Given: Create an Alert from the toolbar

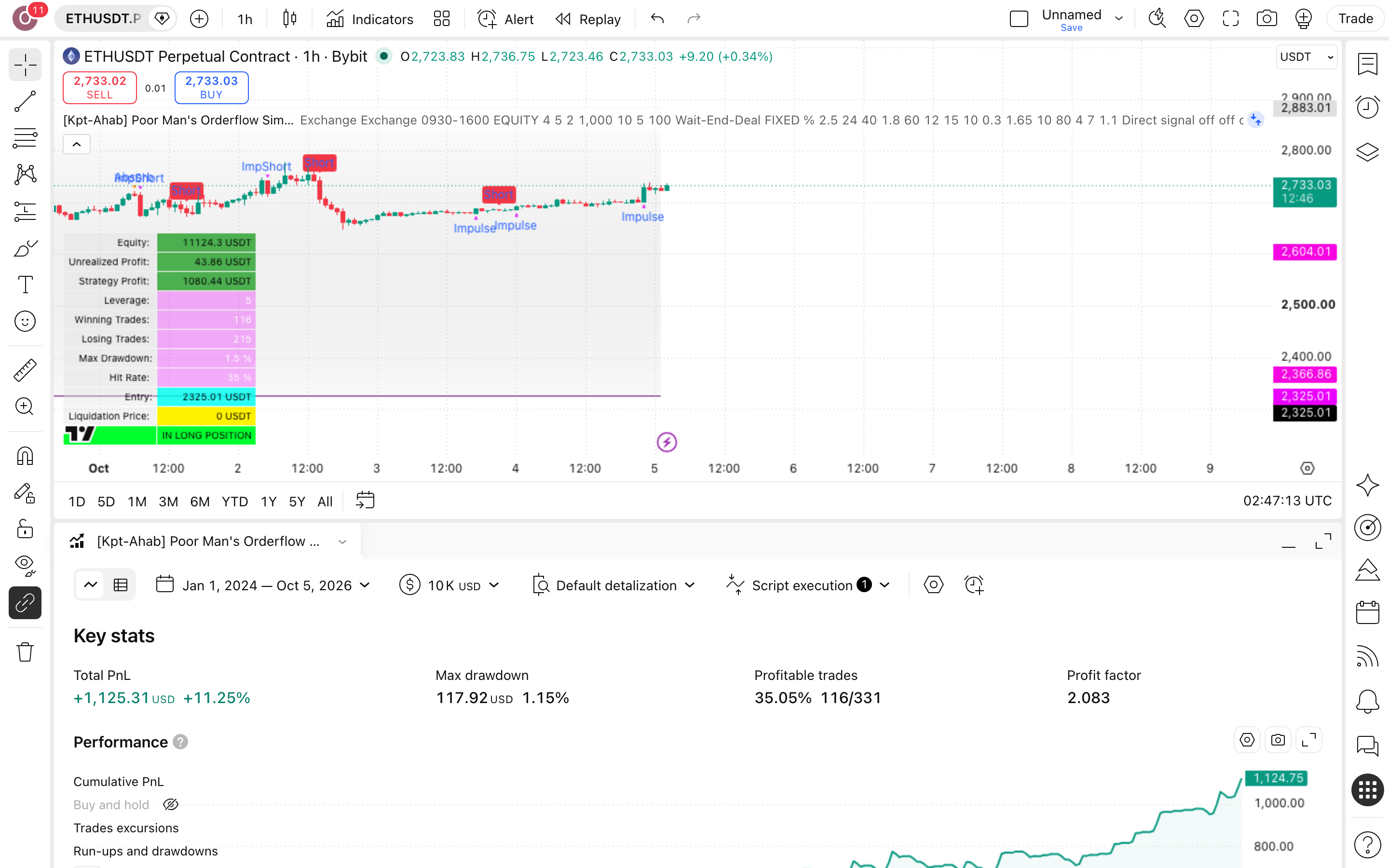Looking at the screenshot, I should pos(505,19).
